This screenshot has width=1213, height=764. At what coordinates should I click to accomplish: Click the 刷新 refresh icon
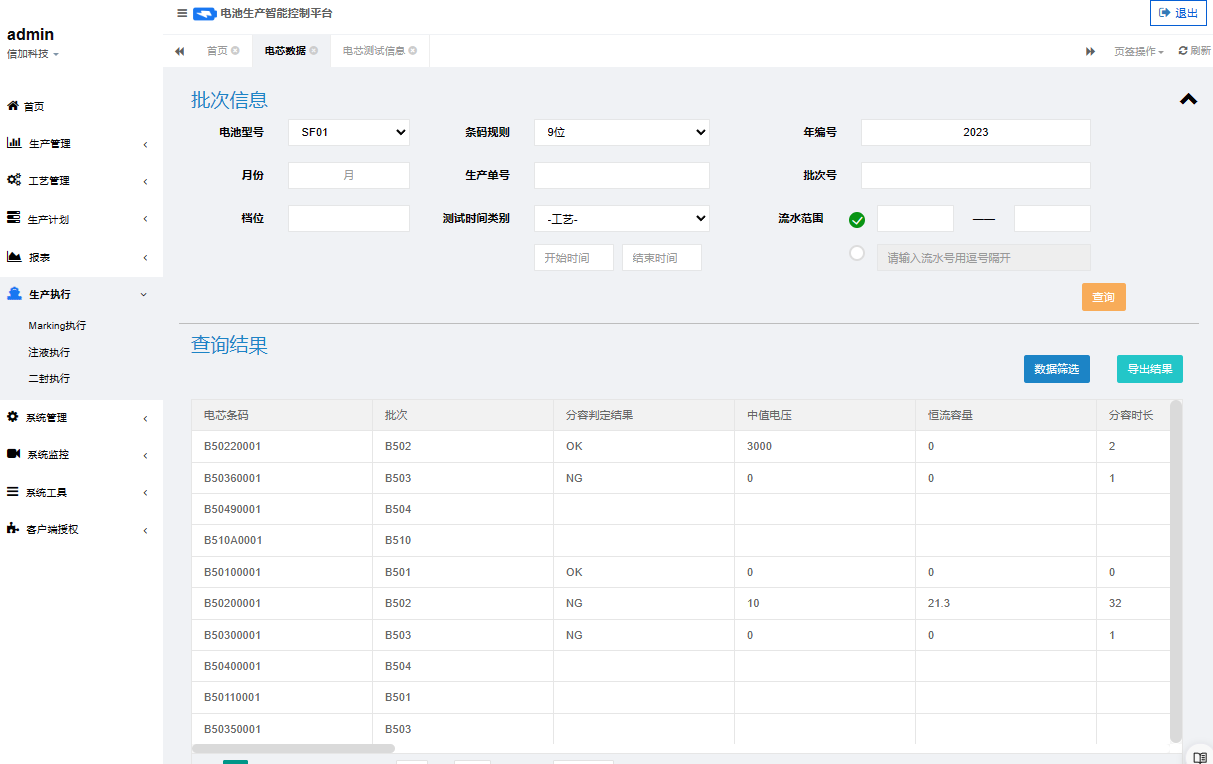1183,50
